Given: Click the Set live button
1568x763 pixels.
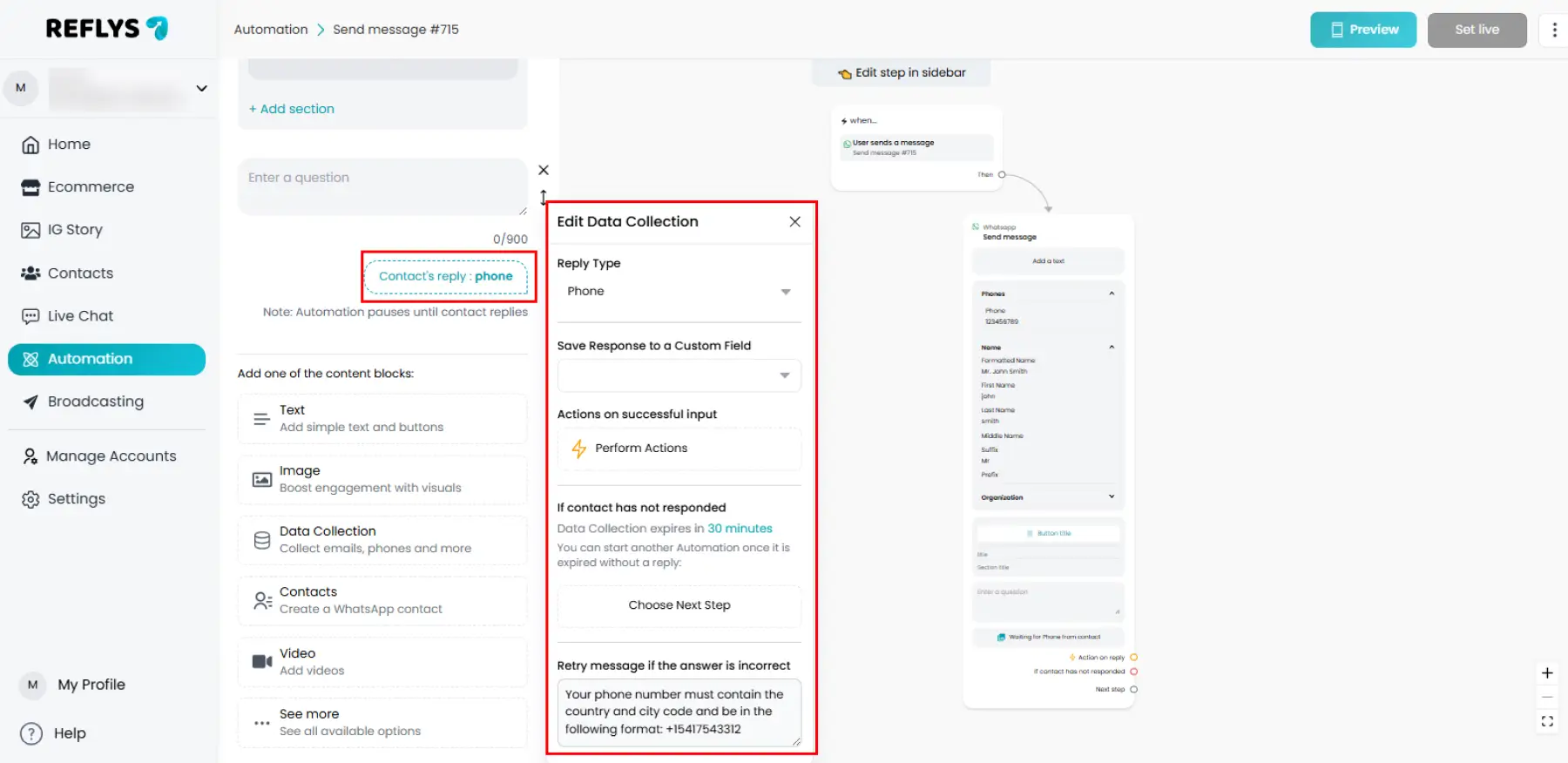Looking at the screenshot, I should click(x=1477, y=30).
